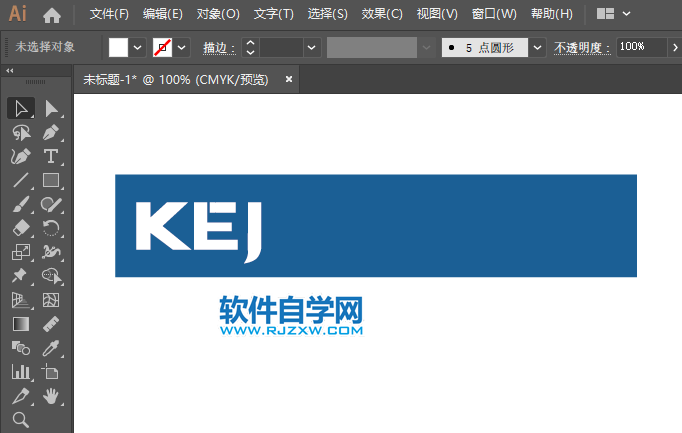The width and height of the screenshot is (682, 433).
Task: Select the Direct Selection tool
Action: (51, 108)
